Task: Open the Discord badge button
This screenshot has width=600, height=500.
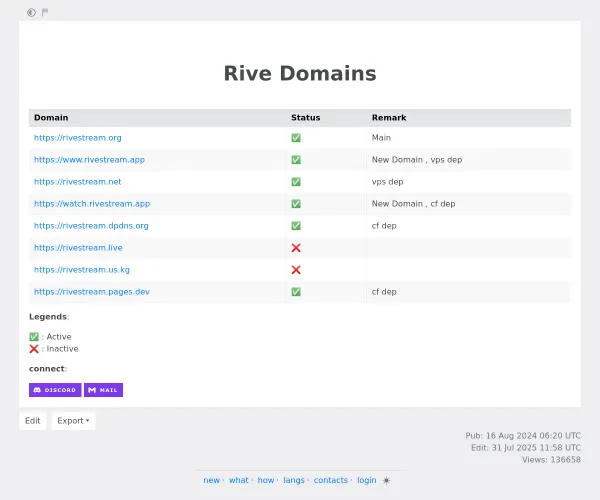Action: (x=55, y=390)
